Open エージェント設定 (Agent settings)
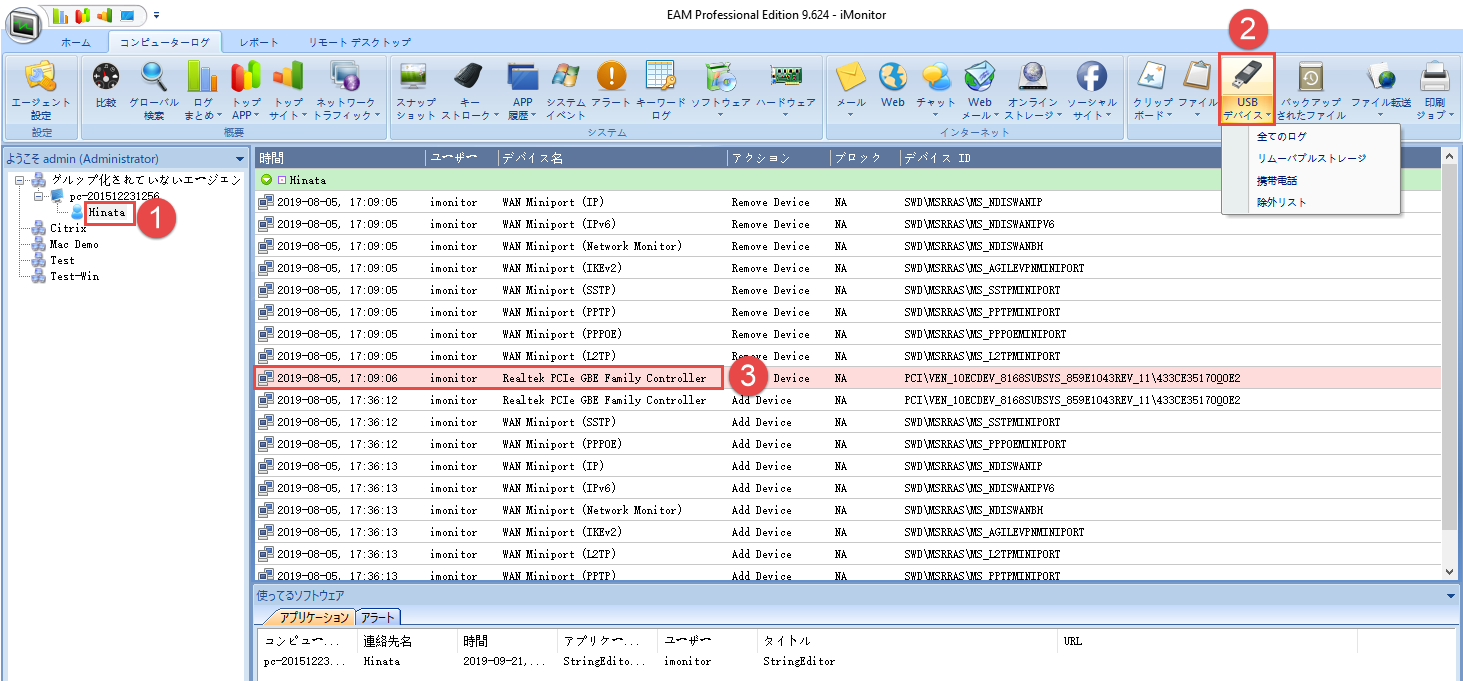Image resolution: width=1463 pixels, height=681 pixels. 41,91
